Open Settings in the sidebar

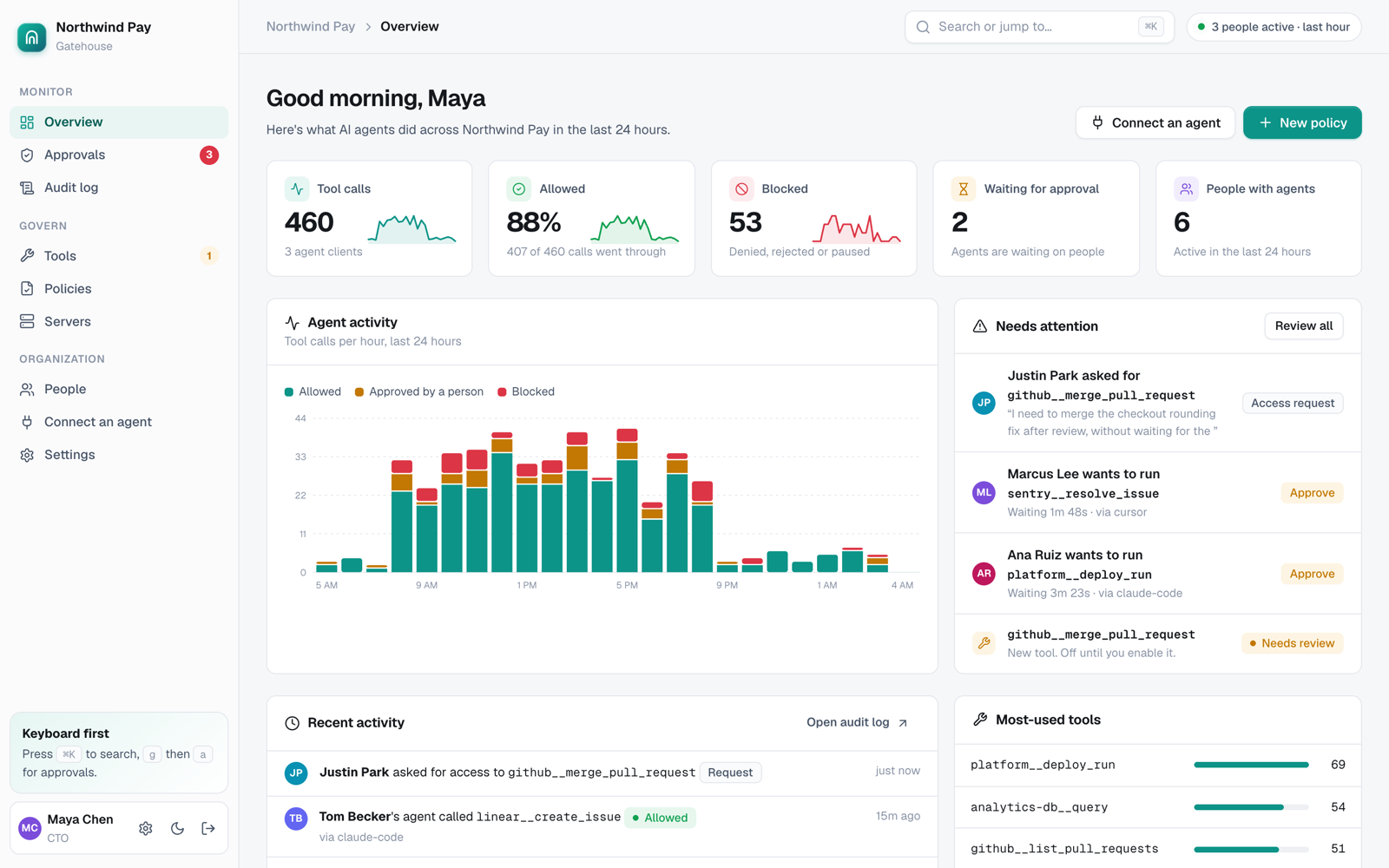point(119,455)
